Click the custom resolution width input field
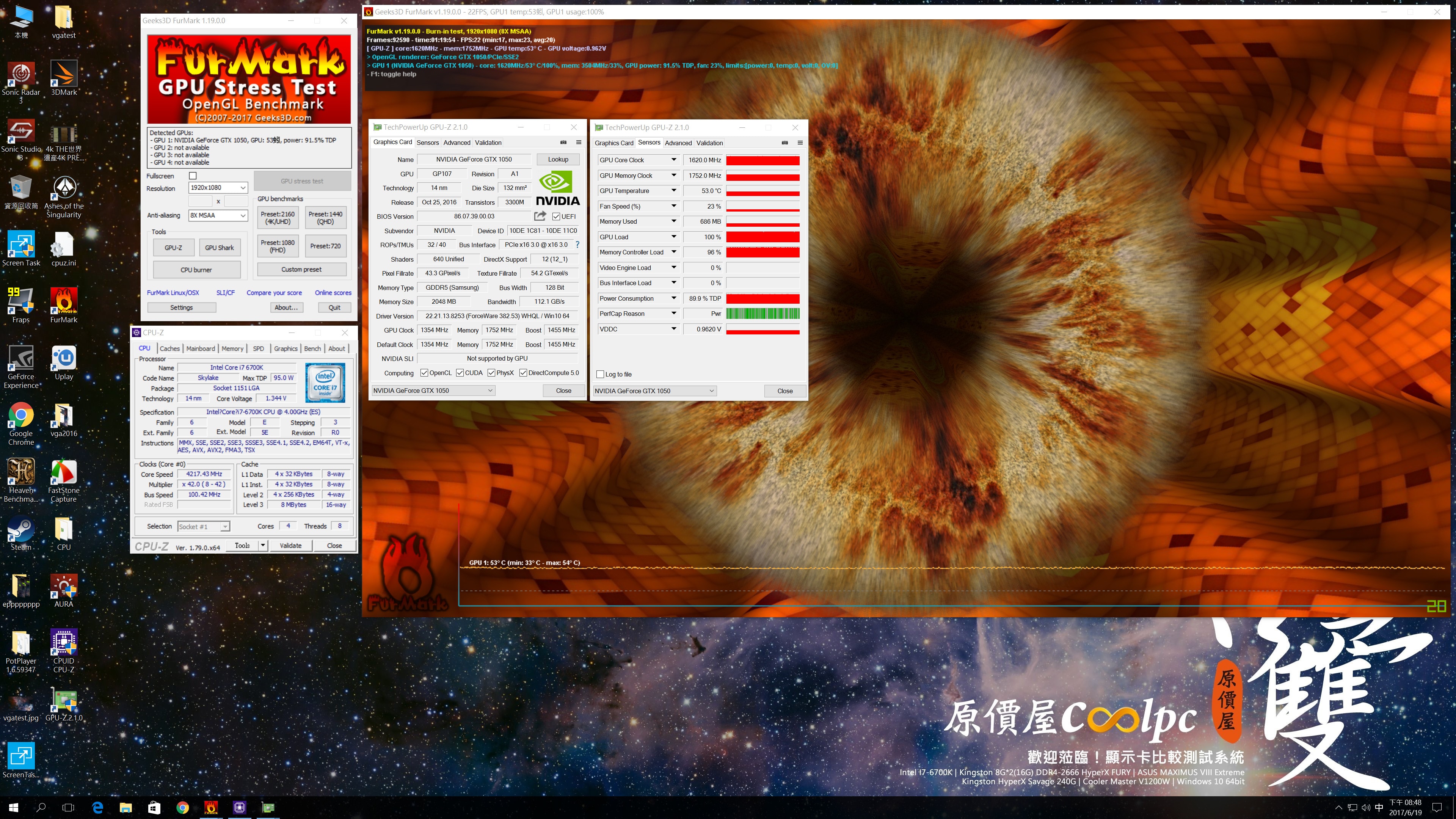Viewport: 1456px width, 819px height. 200,201
